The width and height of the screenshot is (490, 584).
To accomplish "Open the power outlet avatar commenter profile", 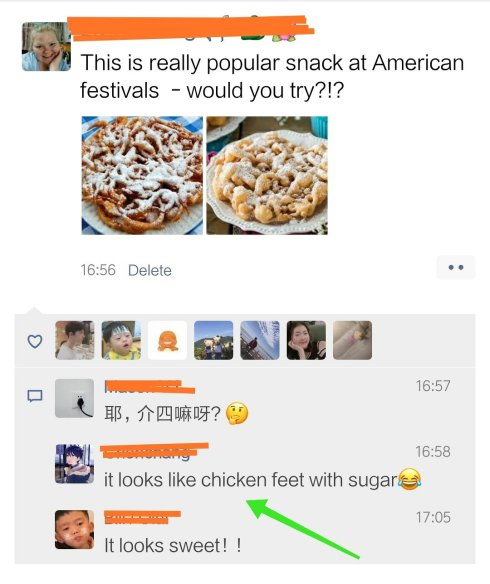I will (74, 398).
